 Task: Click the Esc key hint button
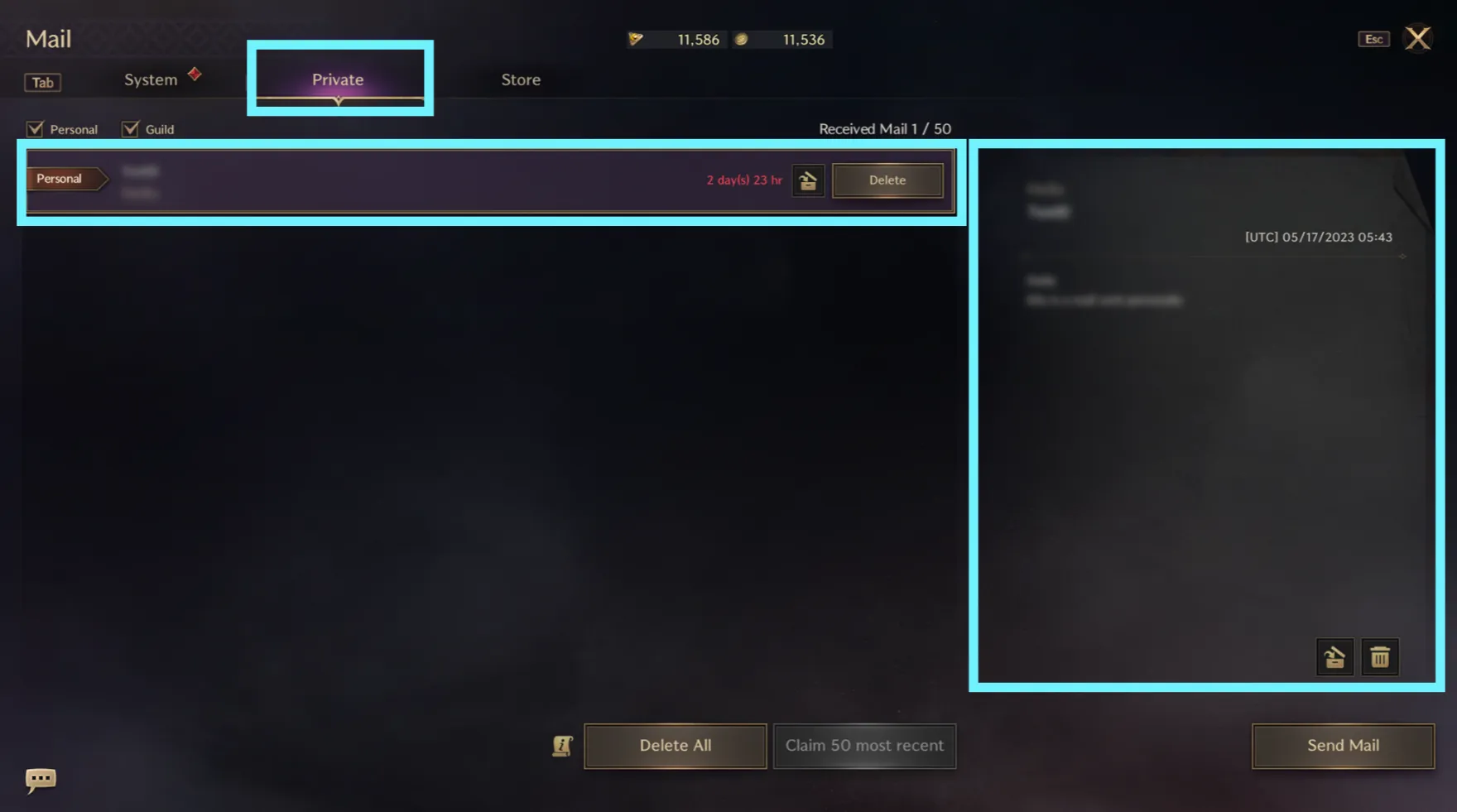coord(1373,39)
